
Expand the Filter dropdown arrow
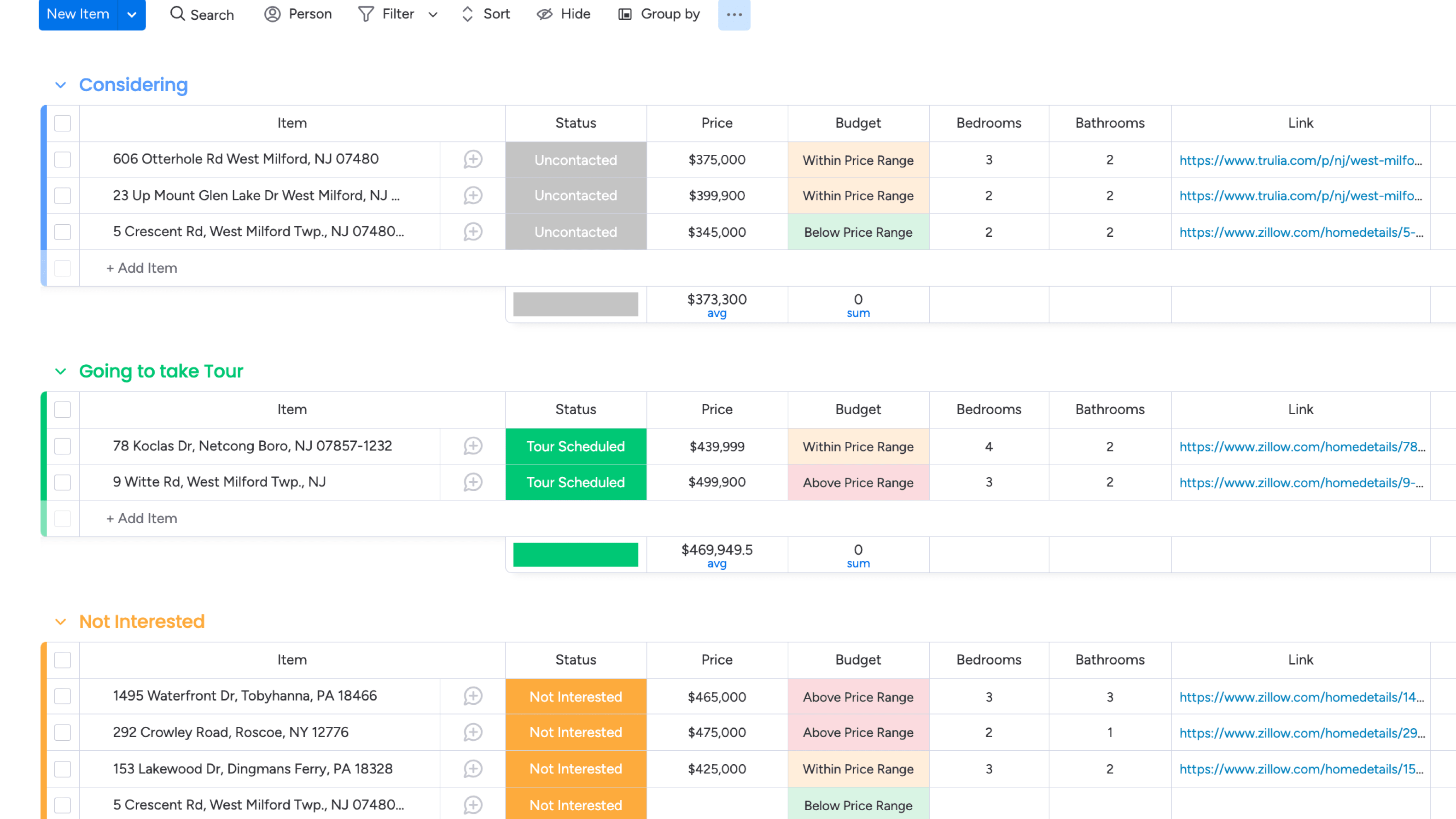[433, 15]
